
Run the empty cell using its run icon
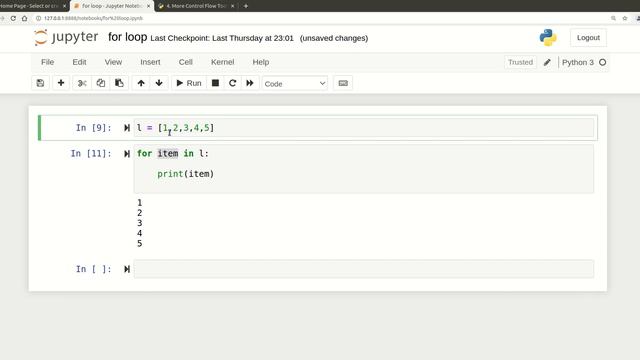[127, 269]
